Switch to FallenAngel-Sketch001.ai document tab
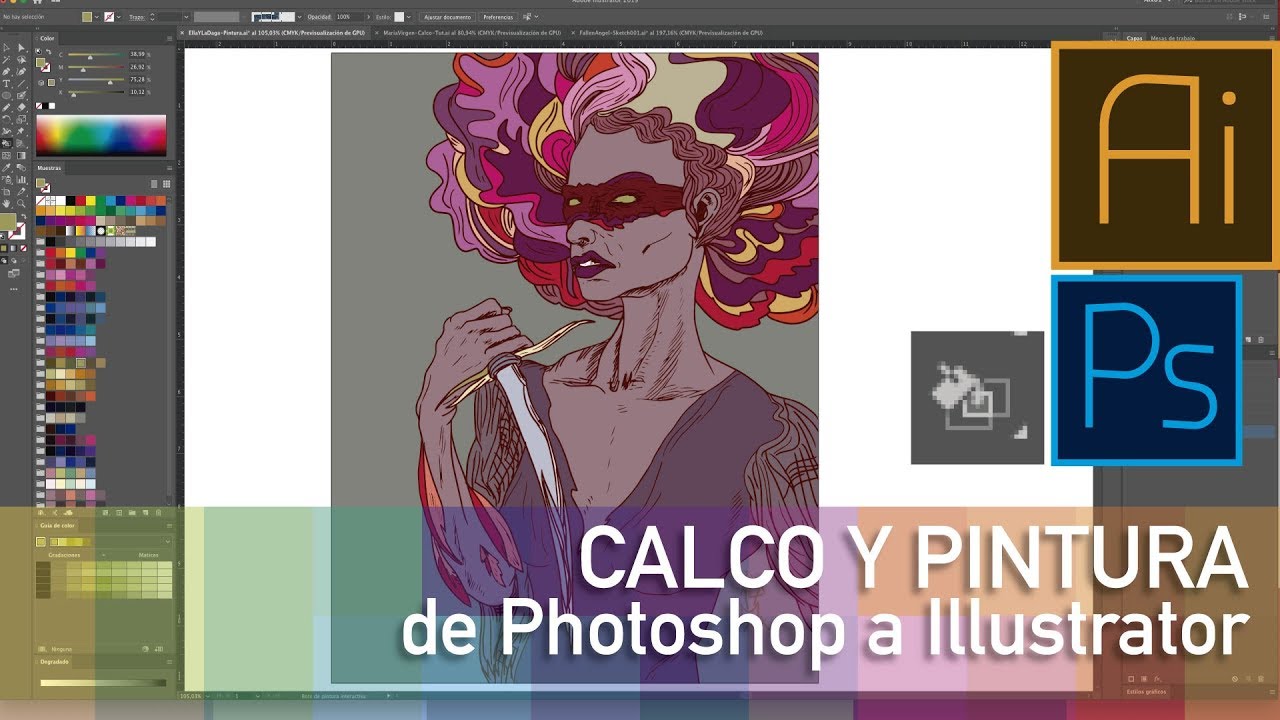This screenshot has height=720, width=1280. (671, 33)
